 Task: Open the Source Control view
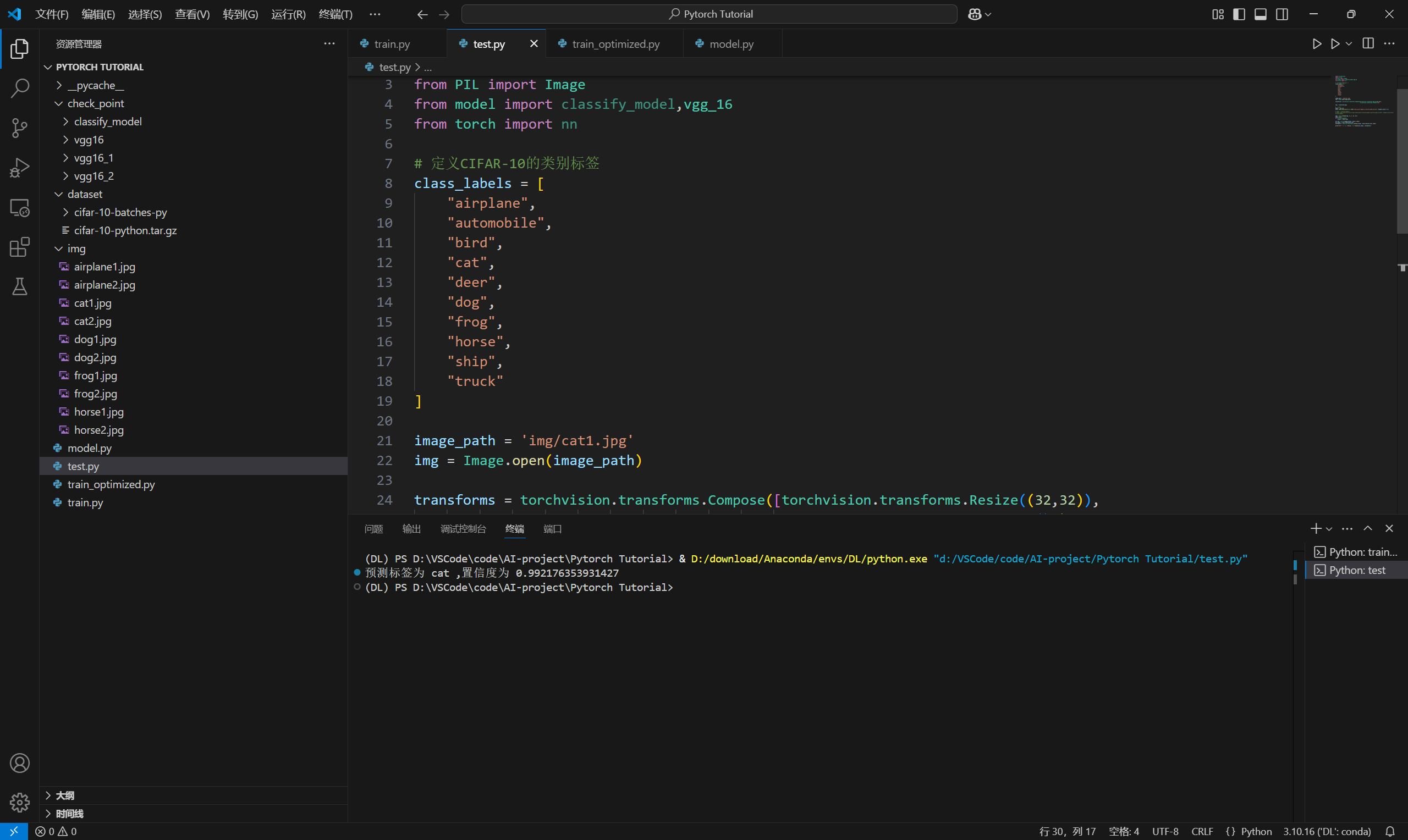coord(20,128)
